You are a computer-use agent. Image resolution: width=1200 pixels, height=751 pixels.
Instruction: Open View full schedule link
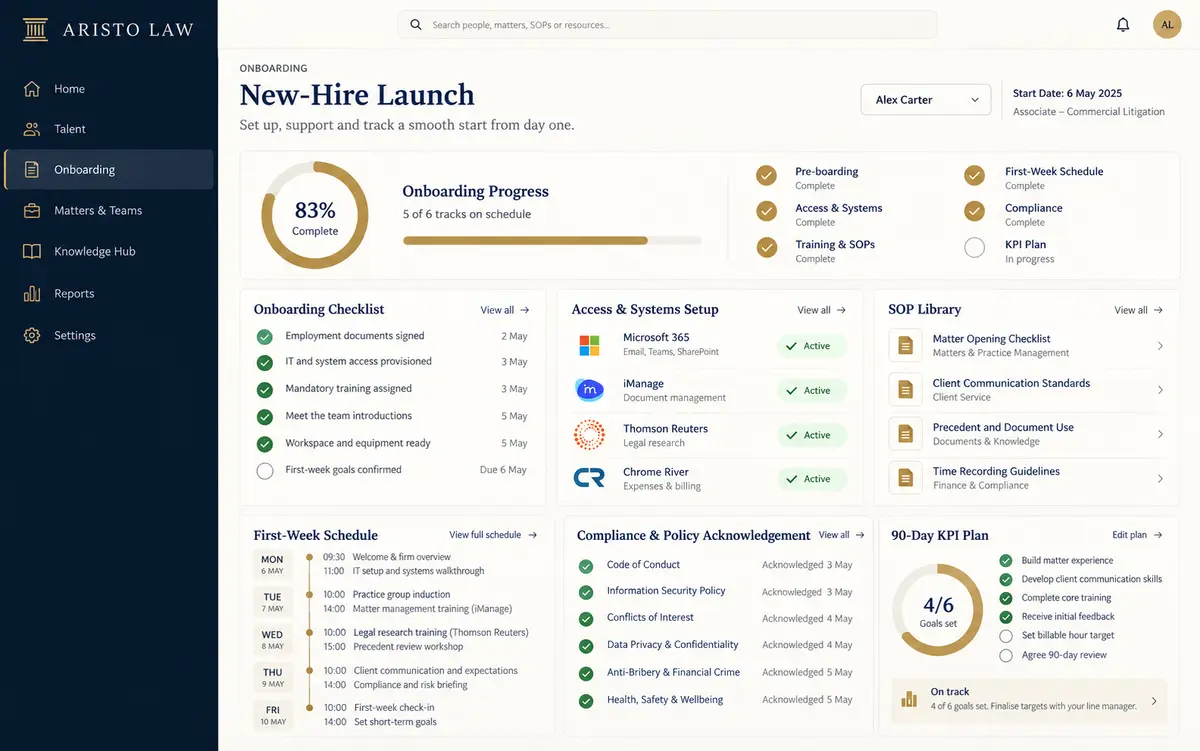(493, 535)
